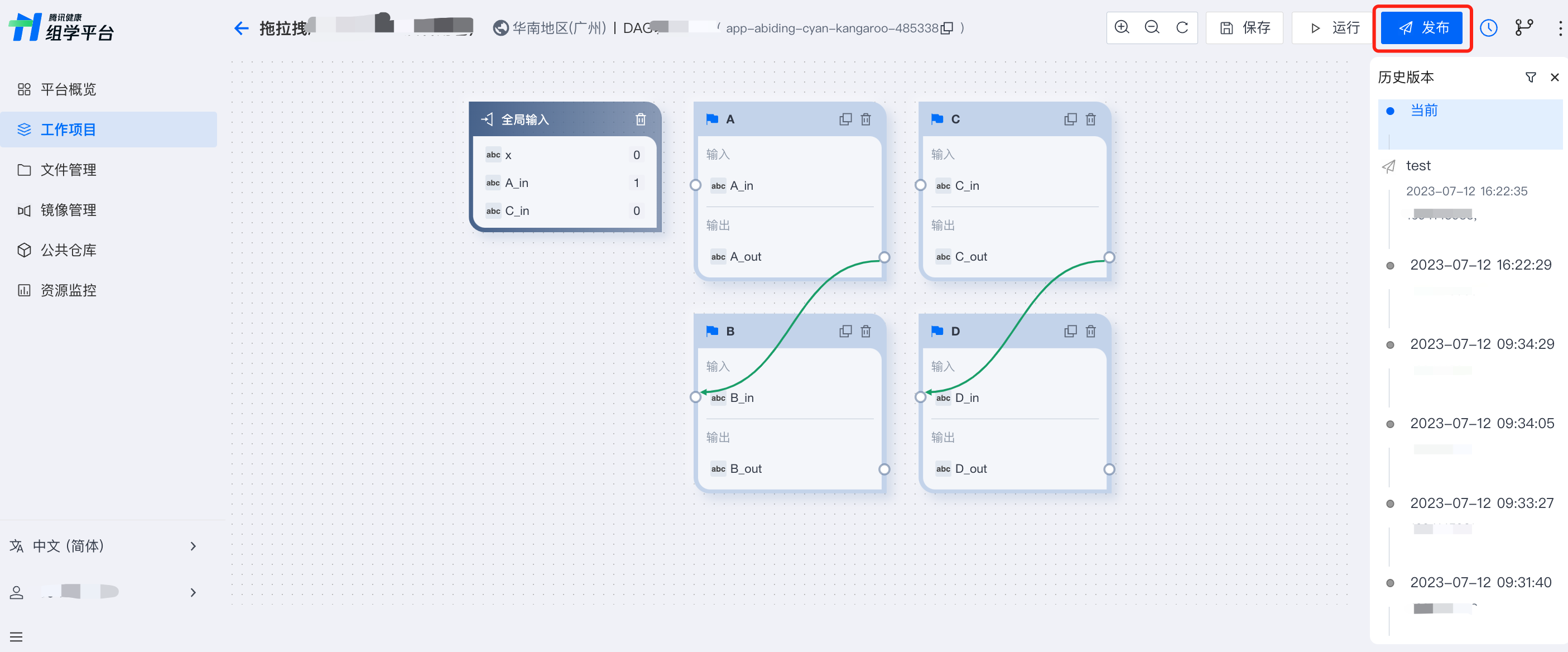Filter the history versions list

[x=1530, y=78]
